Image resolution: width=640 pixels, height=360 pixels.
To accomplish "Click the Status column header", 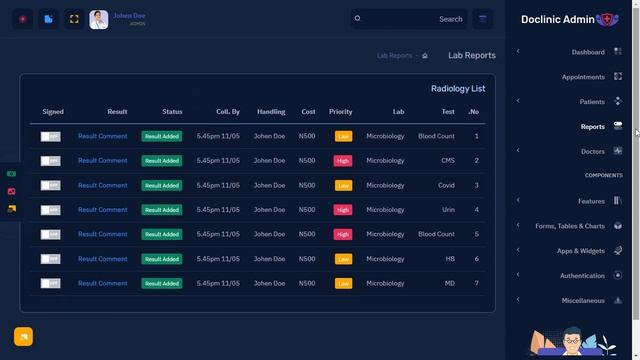I will (x=172, y=112).
